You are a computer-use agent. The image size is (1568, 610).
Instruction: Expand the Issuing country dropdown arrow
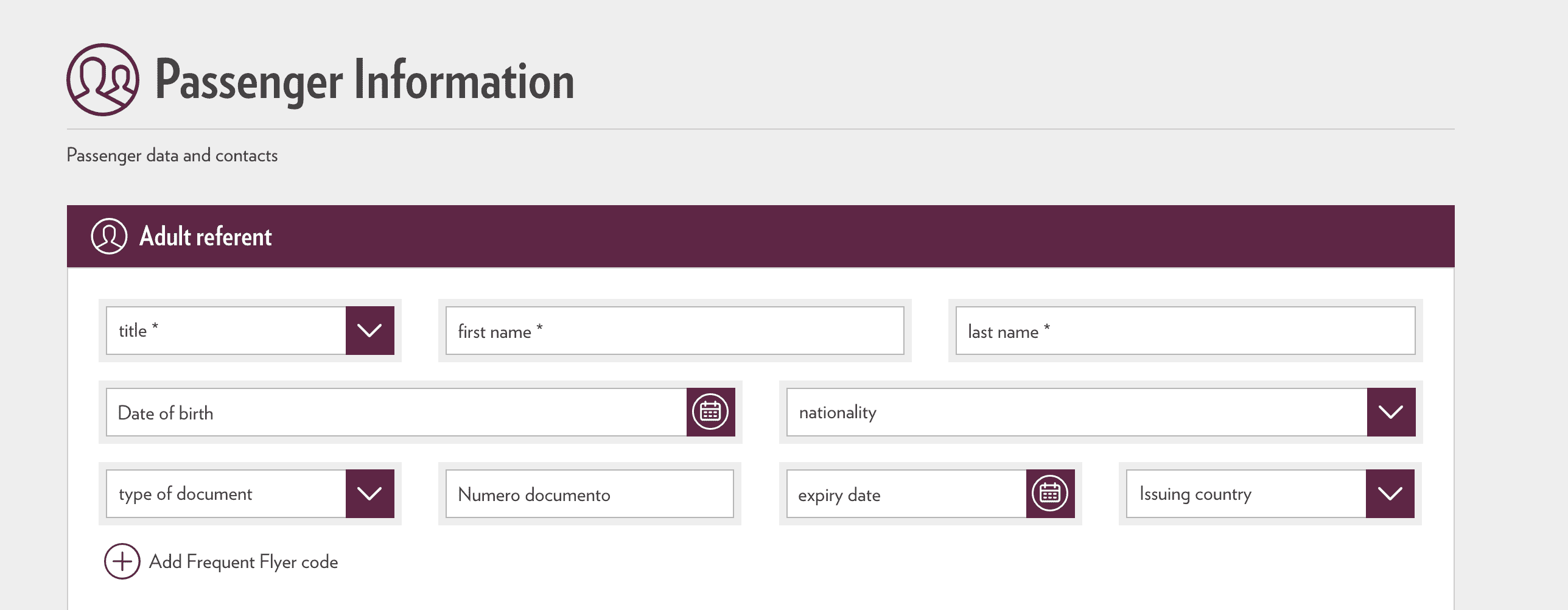1390,494
